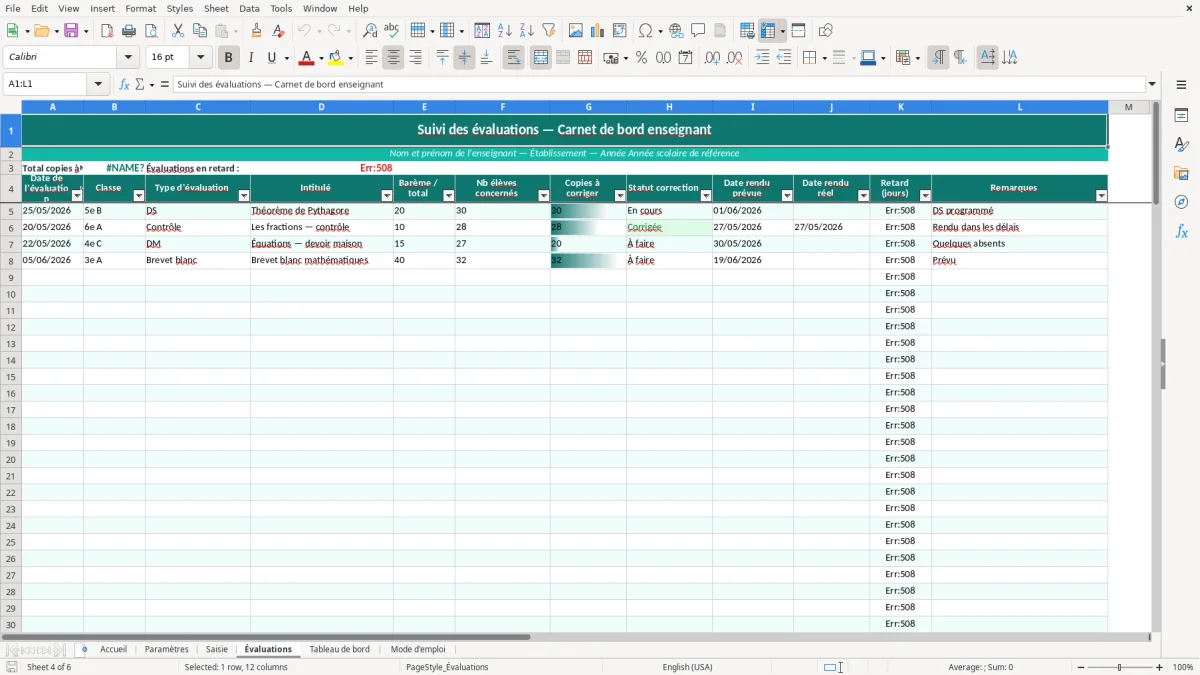Open the Calibri font name dropdown
This screenshot has height=675, width=1200.
[x=128, y=58]
